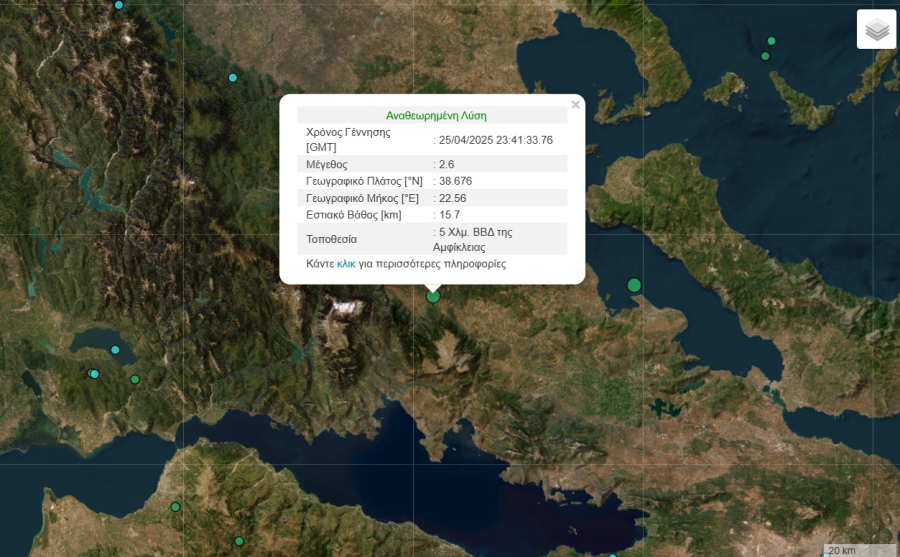Click lowest green marker at bottom-left
The image size is (900, 557).
pyautogui.click(x=239, y=541)
